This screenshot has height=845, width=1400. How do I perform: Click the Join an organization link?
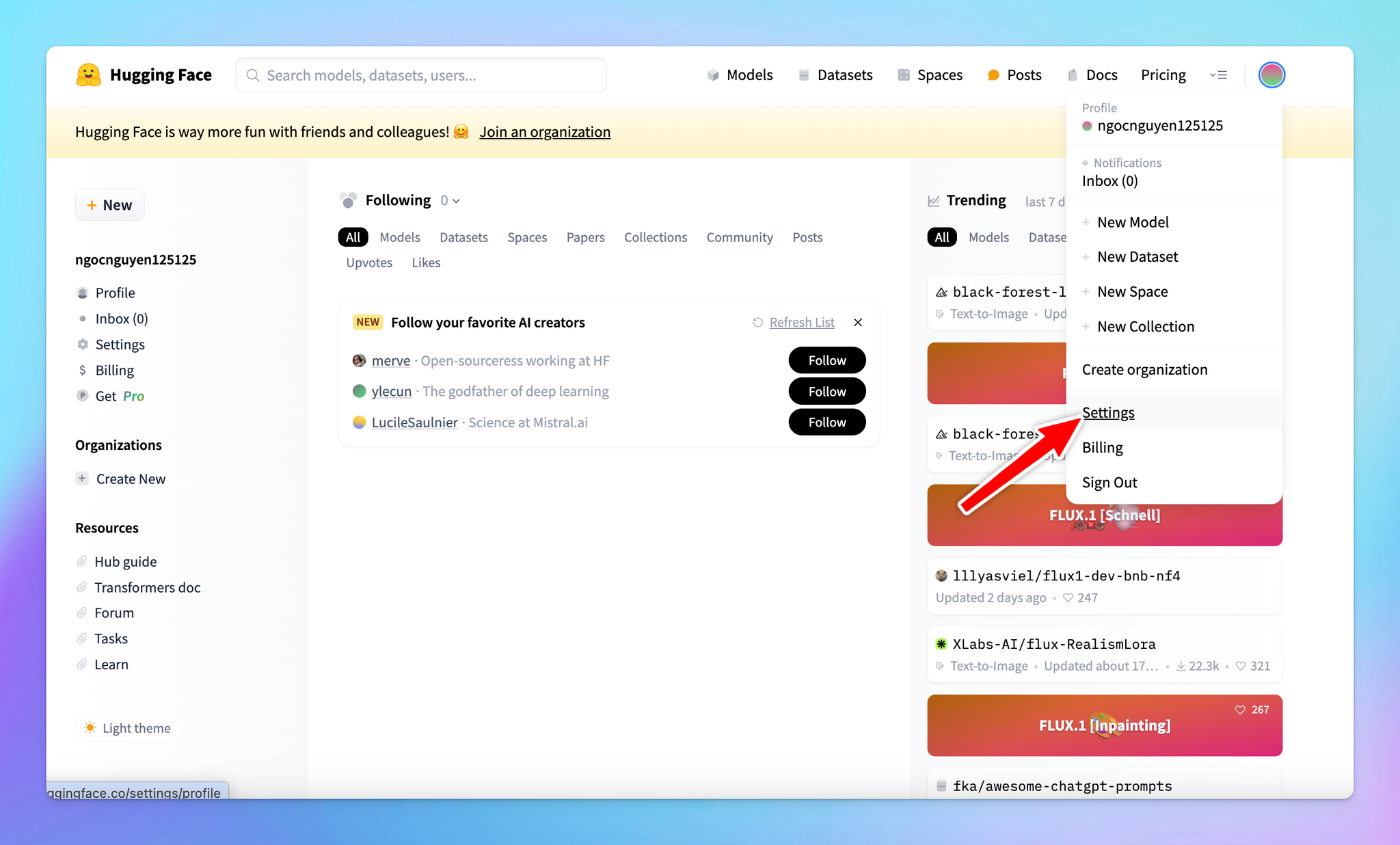pyautogui.click(x=545, y=132)
